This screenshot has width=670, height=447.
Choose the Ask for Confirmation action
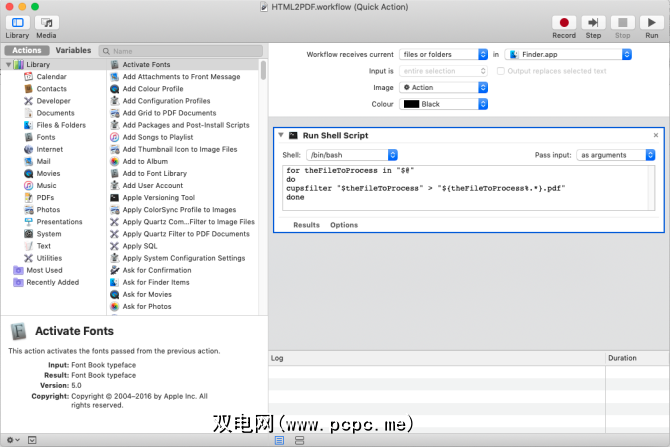(157, 270)
